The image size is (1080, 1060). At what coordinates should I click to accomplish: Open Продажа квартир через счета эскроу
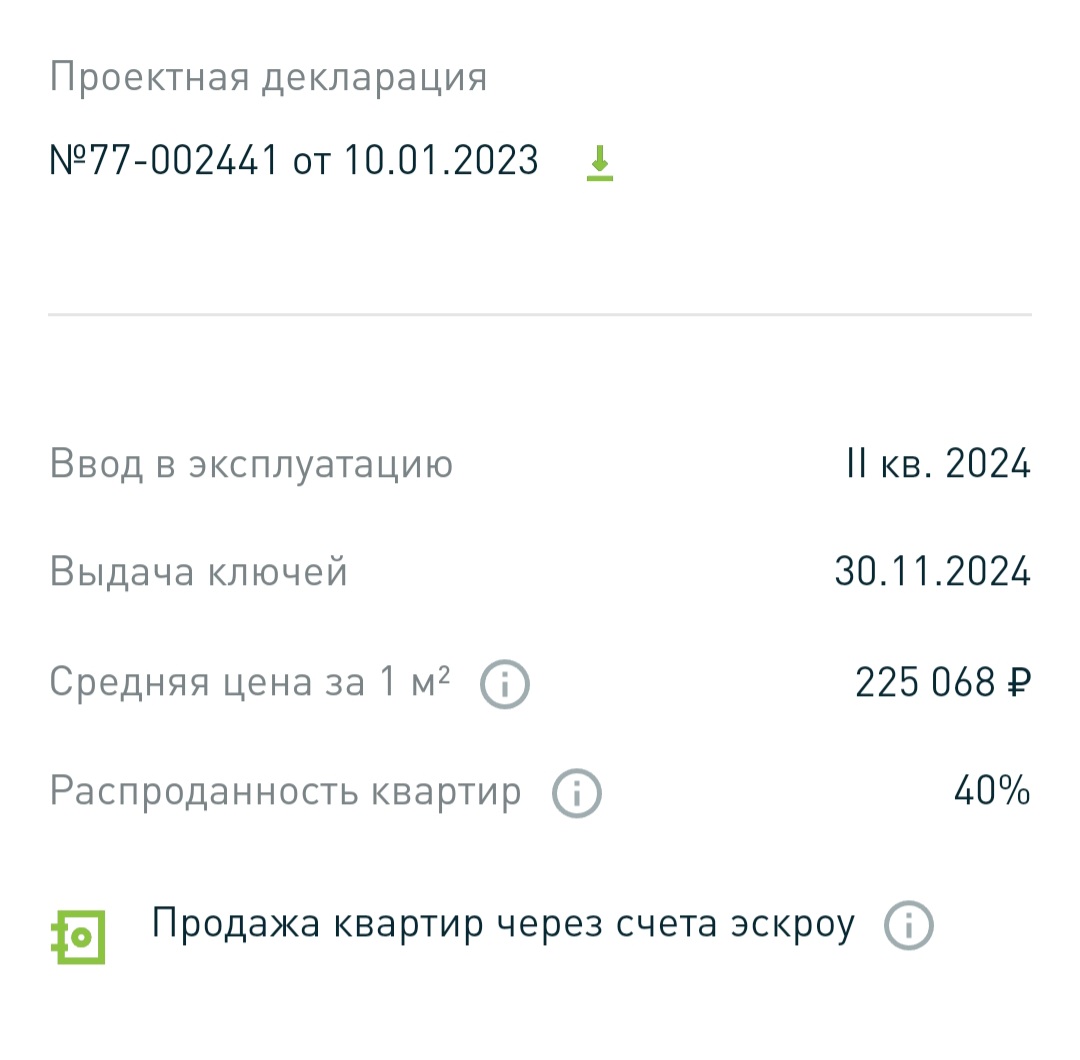503,925
